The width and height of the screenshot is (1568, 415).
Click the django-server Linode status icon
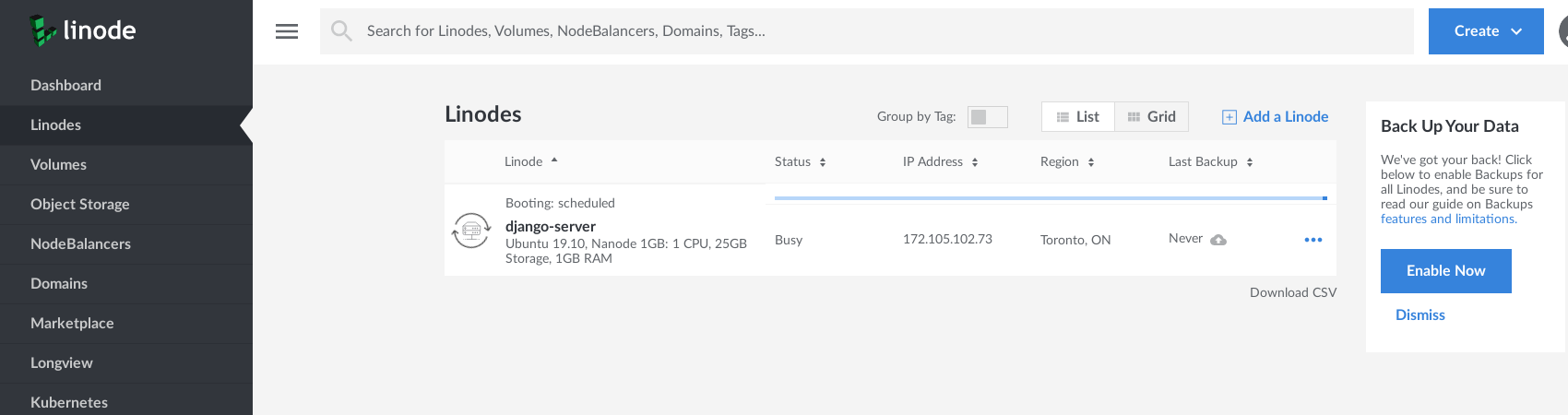pos(471,231)
